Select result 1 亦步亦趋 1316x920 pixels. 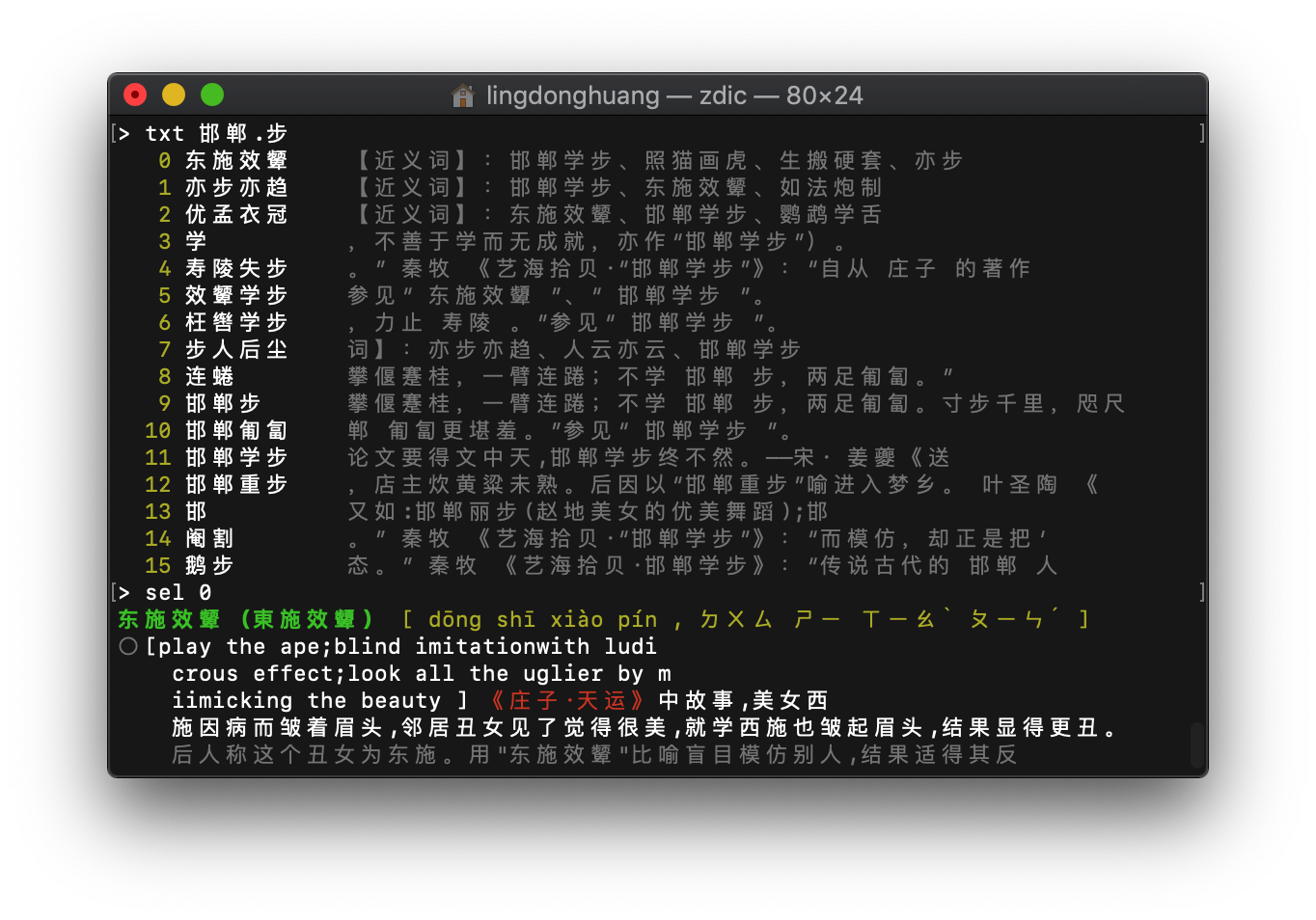235,187
